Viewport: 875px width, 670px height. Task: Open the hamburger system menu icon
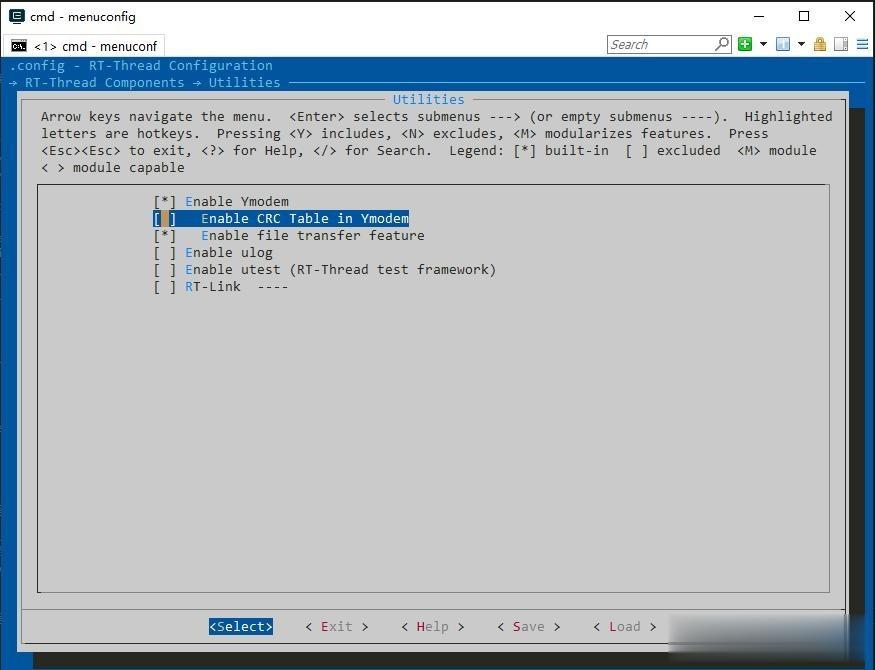point(862,44)
